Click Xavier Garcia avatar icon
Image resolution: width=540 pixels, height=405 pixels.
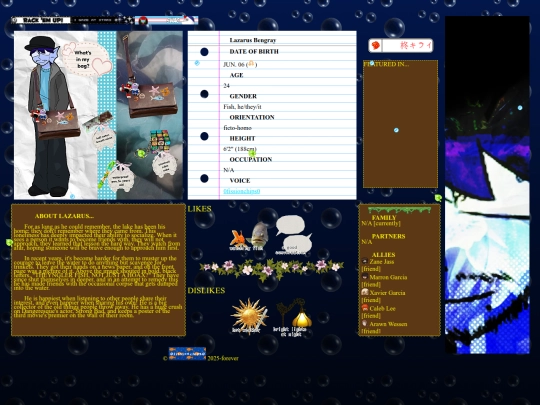click(365, 292)
